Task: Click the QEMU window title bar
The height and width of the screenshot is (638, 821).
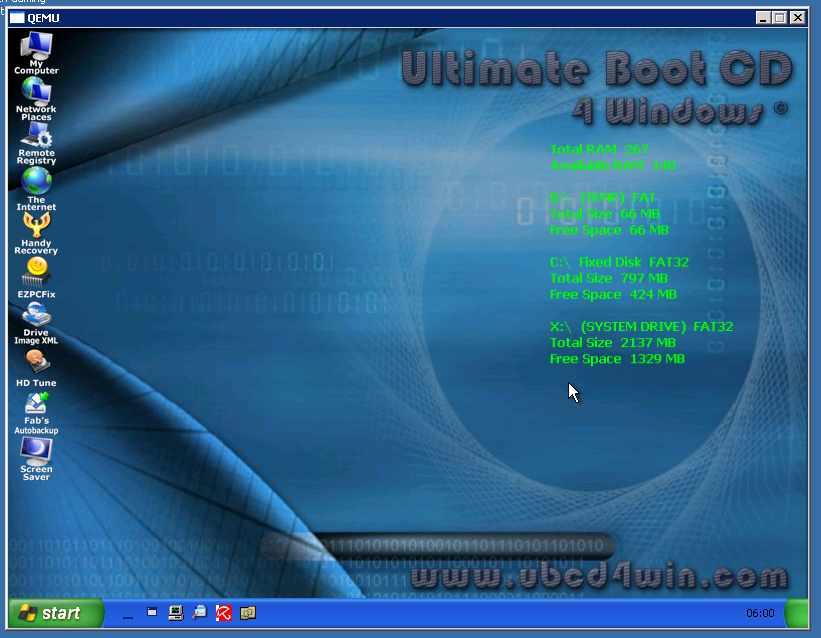Action: [408, 18]
